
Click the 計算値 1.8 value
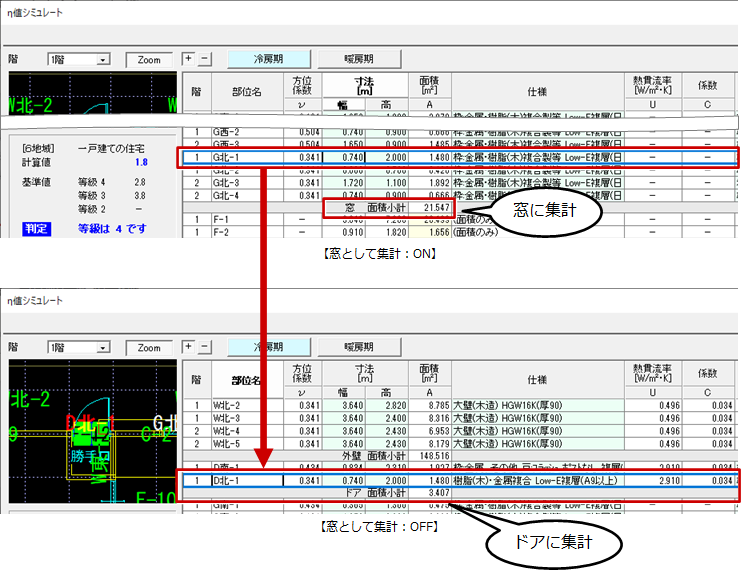click(141, 163)
